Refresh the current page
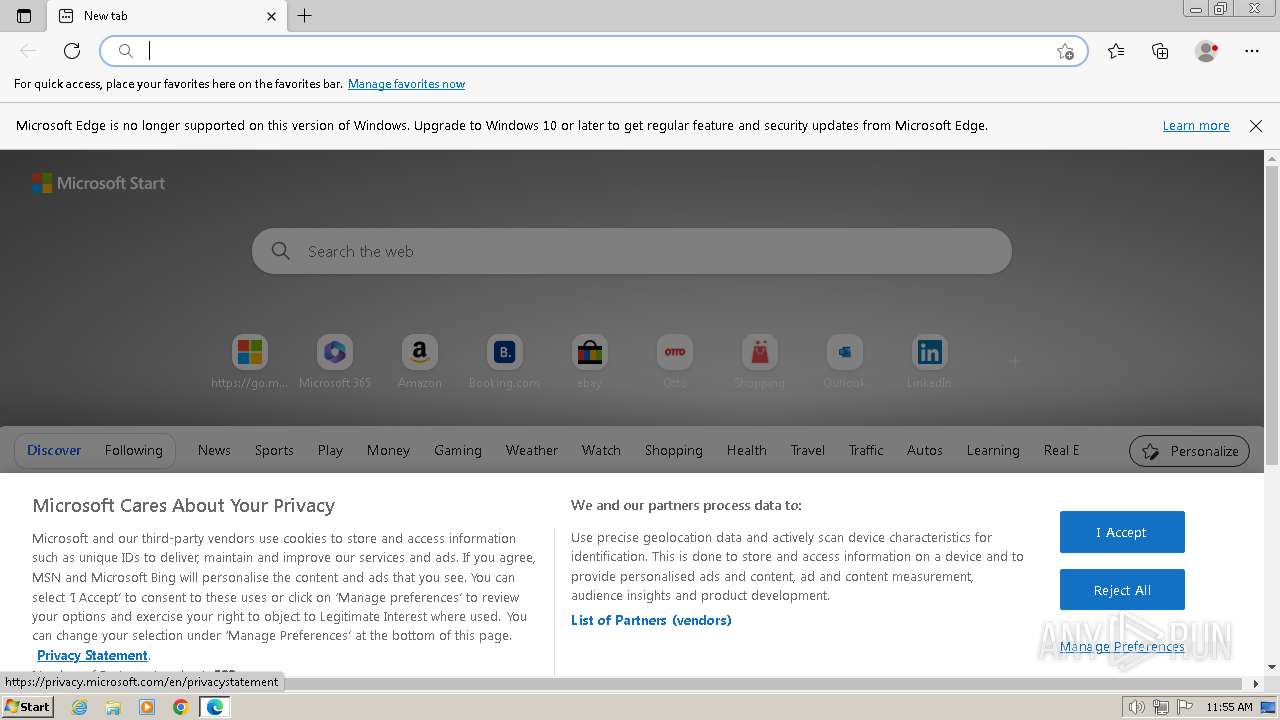 tap(72, 51)
